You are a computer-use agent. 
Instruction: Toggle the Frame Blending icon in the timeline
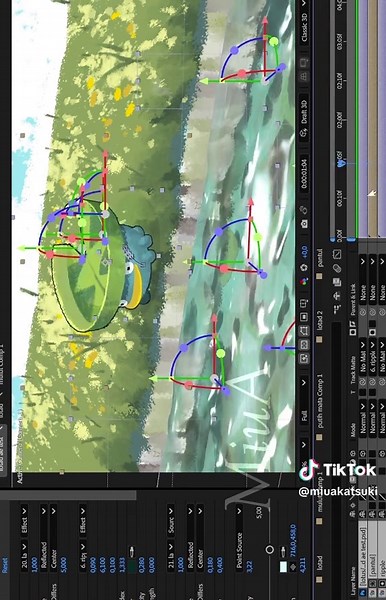(337, 282)
